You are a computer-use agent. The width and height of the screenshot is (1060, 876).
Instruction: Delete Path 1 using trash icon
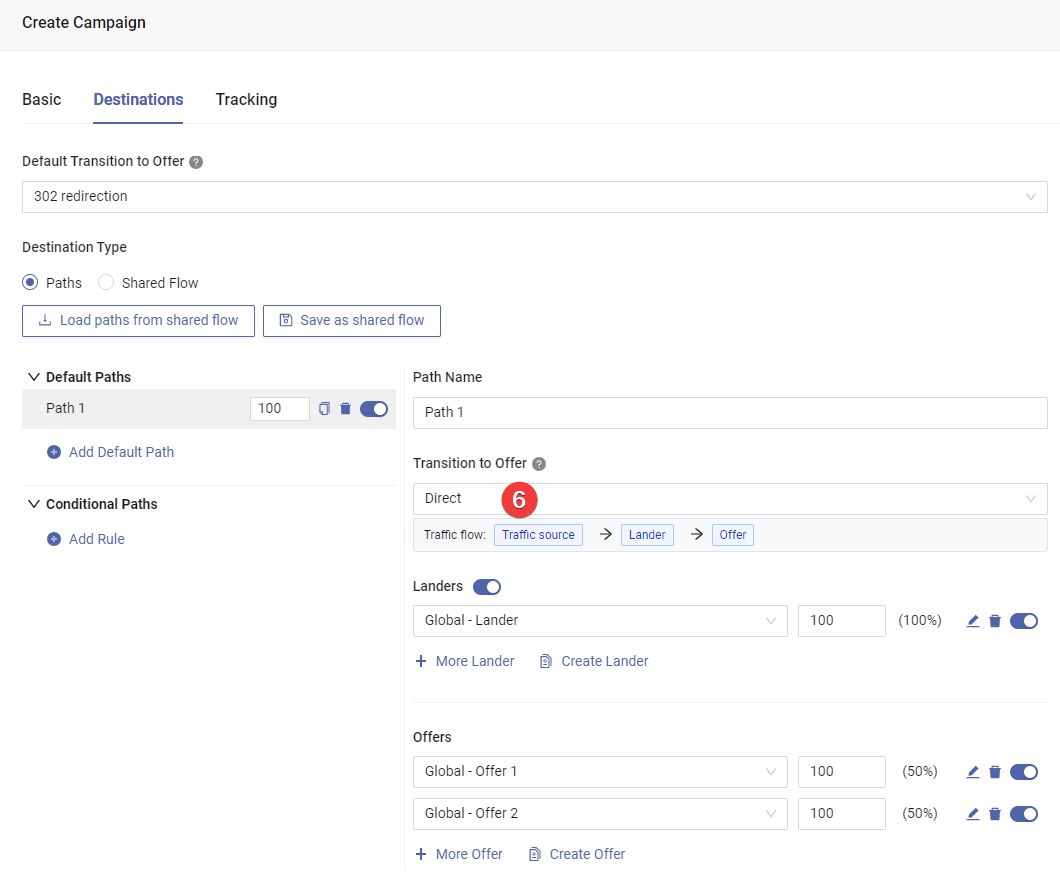(345, 408)
